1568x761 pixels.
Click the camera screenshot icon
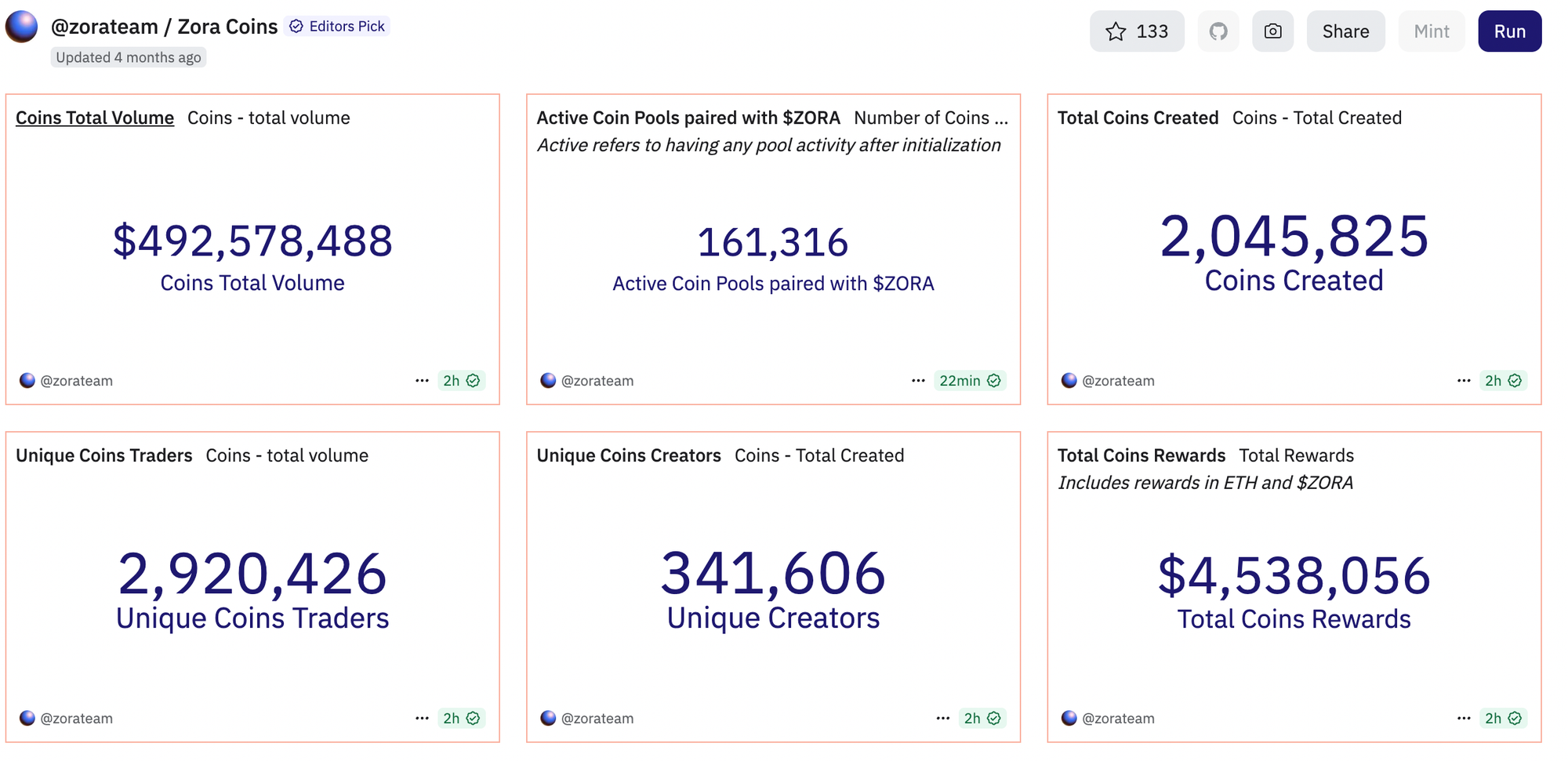(1272, 31)
